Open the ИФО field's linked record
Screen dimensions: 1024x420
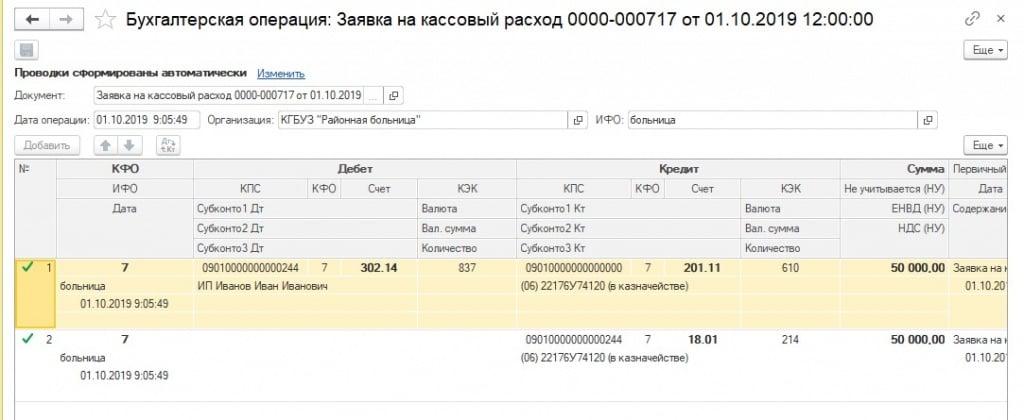(928, 120)
